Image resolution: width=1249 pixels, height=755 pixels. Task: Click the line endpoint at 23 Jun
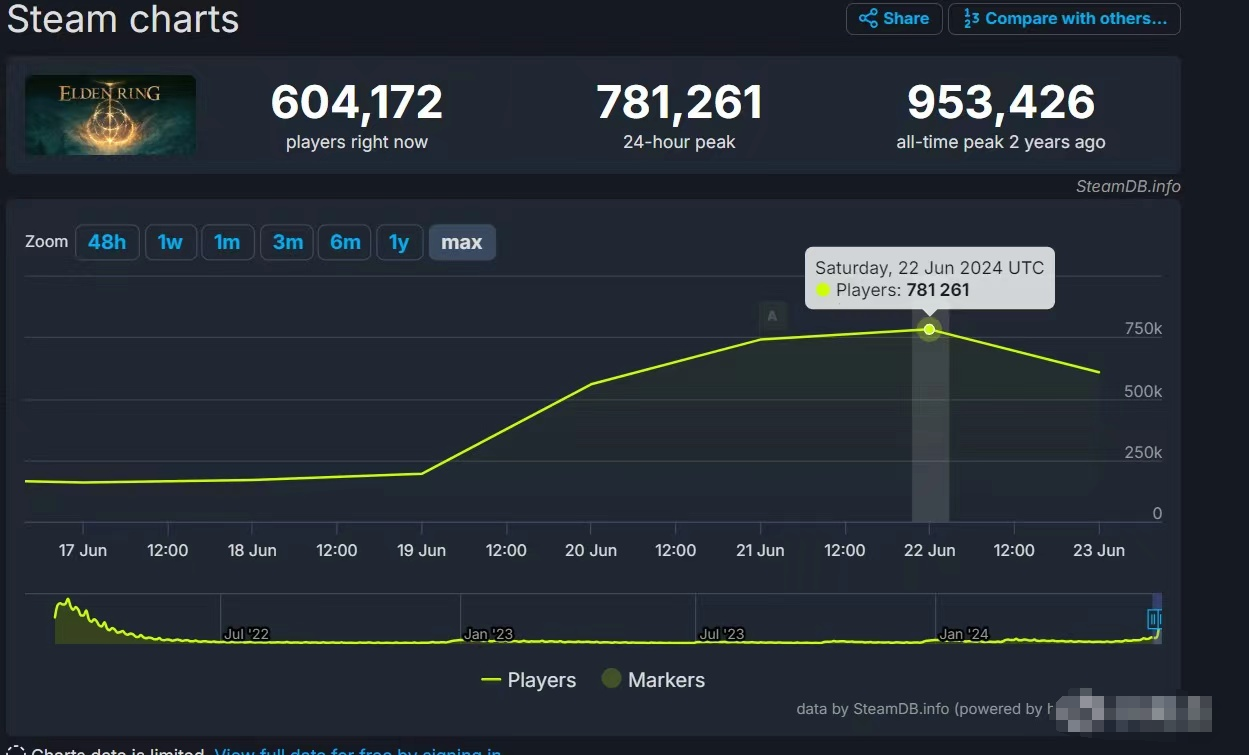click(1099, 372)
